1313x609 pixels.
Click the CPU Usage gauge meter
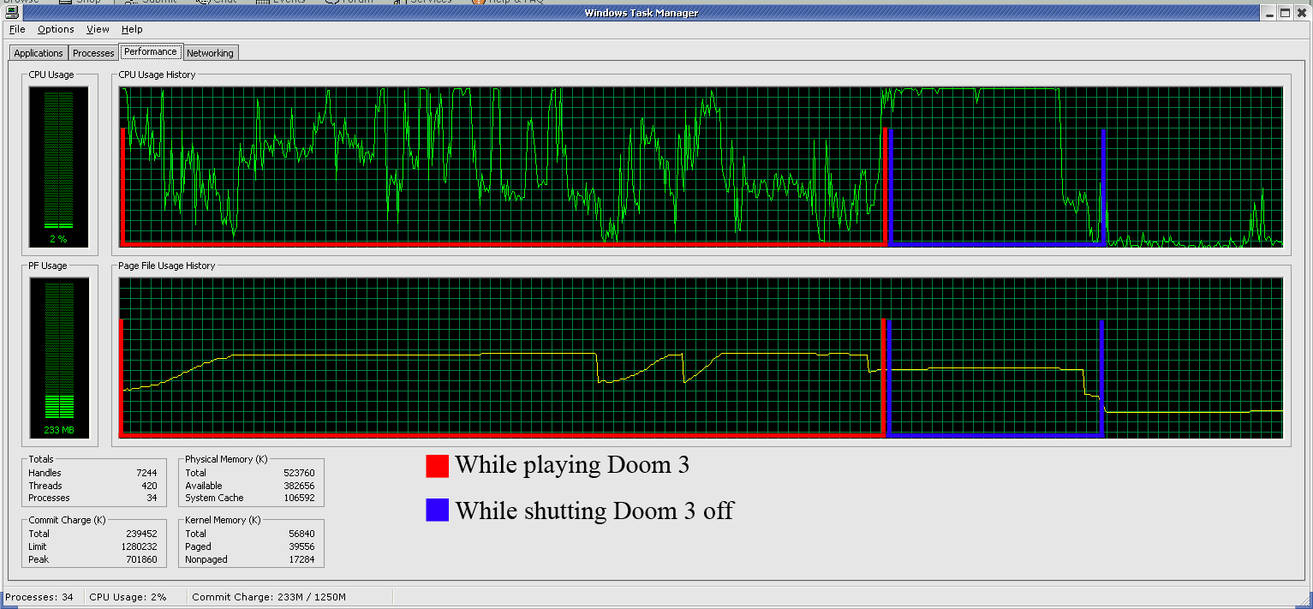coord(59,166)
